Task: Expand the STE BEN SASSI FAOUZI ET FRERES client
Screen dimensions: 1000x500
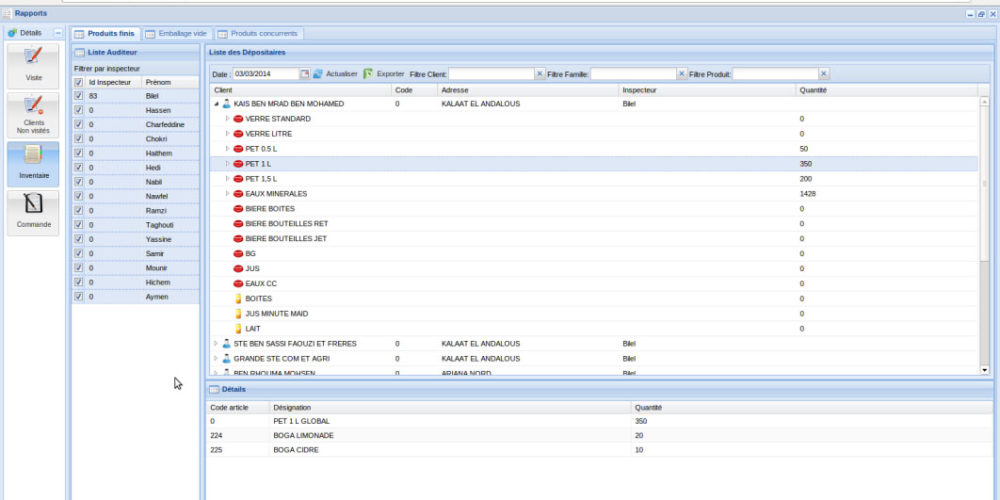Action: [215, 343]
